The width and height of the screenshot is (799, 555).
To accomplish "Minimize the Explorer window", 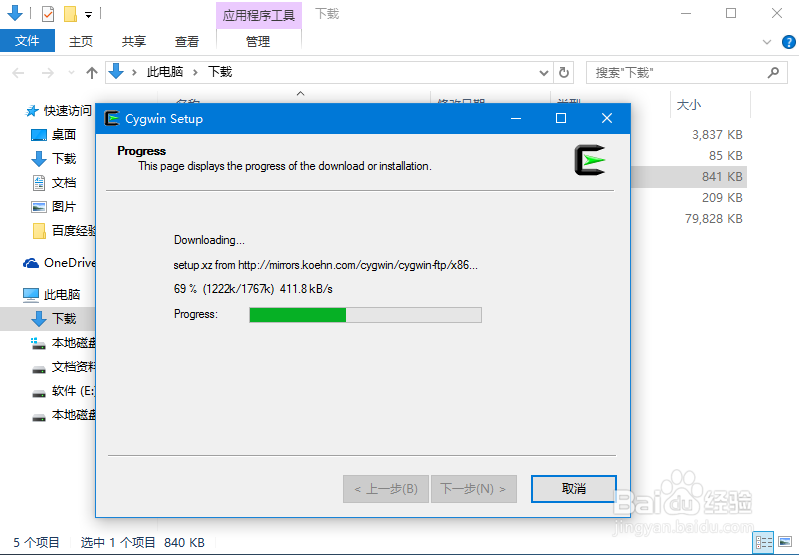I will pos(686,14).
